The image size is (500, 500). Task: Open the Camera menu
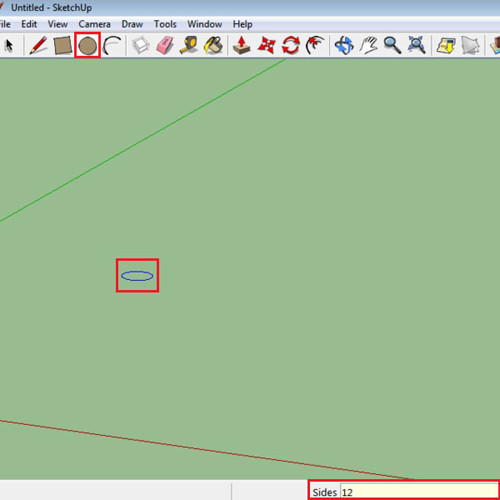coord(94,24)
